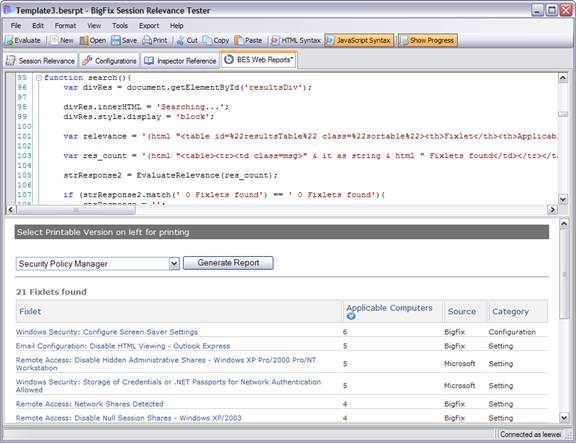Viewport: 576px width, 443px height.
Task: Click code line 105 EvaluateRelevance call
Action: coord(170,176)
